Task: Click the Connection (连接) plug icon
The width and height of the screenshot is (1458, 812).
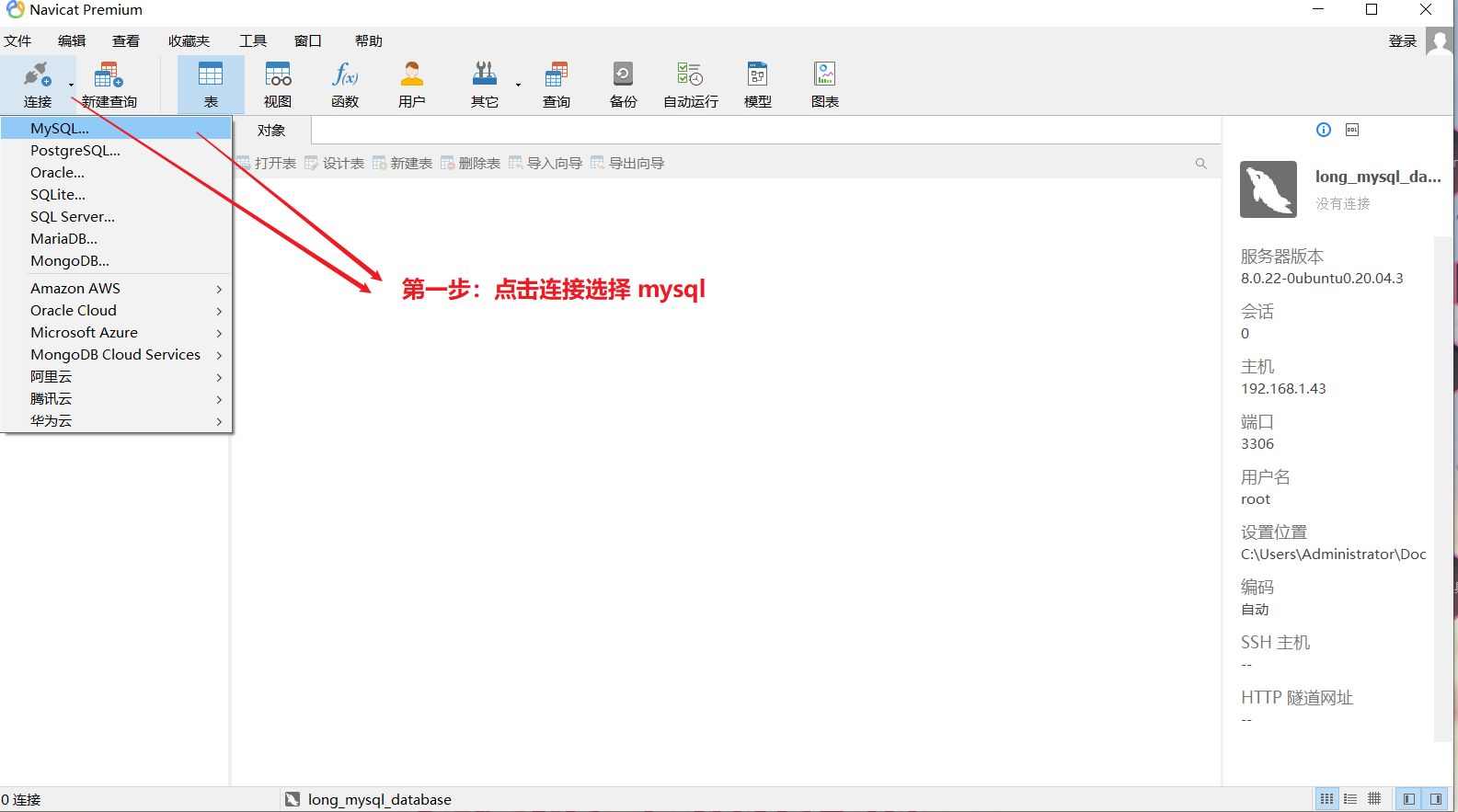Action: click(x=37, y=74)
